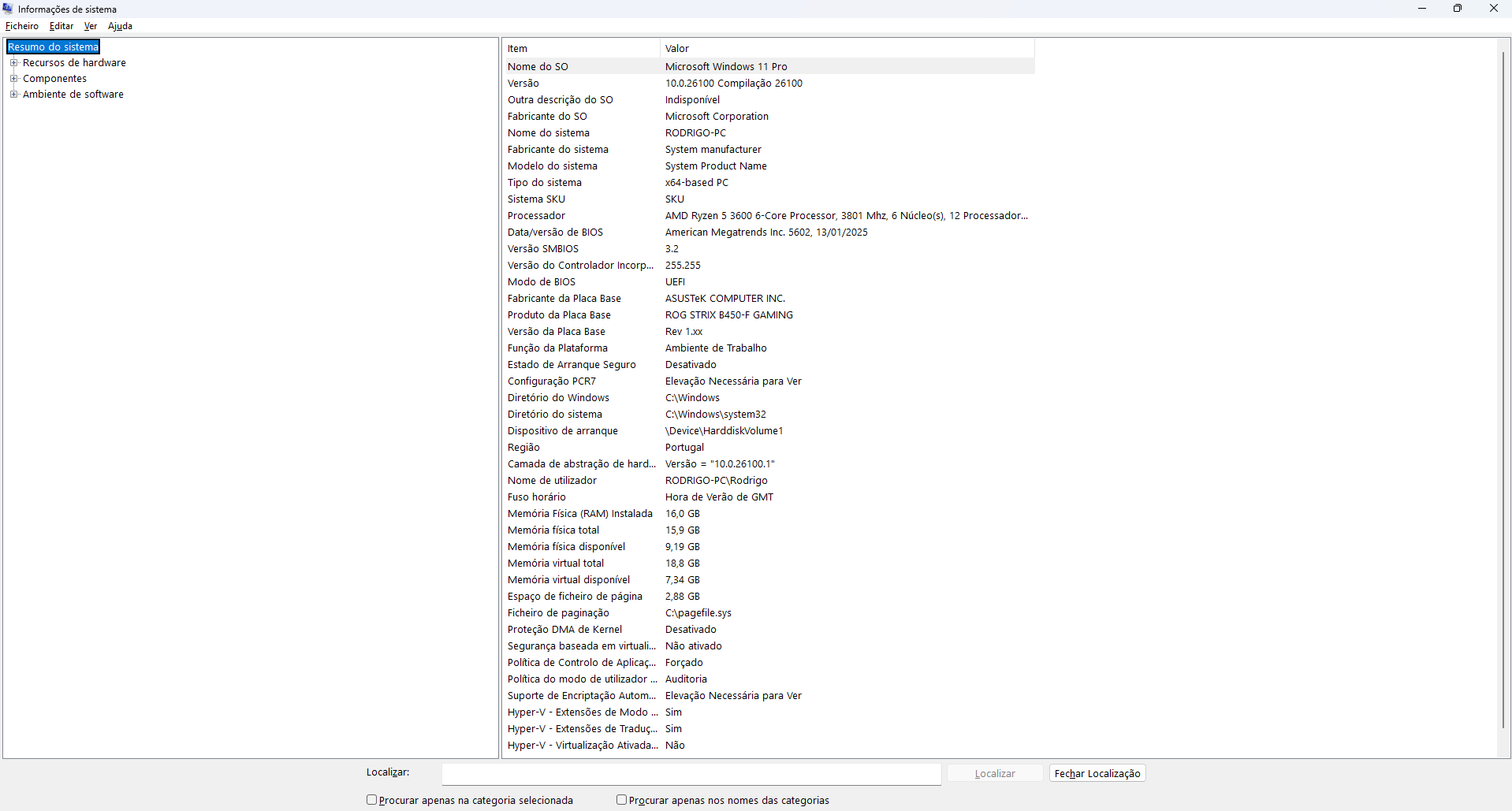
Task: Select Memória Física (RAM) Instalada row
Action: 769,514
